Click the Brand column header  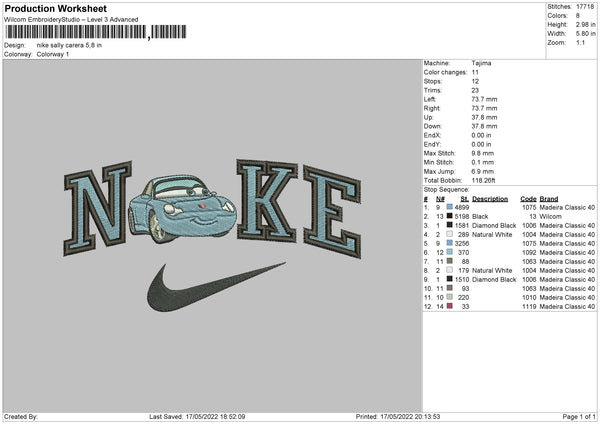click(x=549, y=199)
